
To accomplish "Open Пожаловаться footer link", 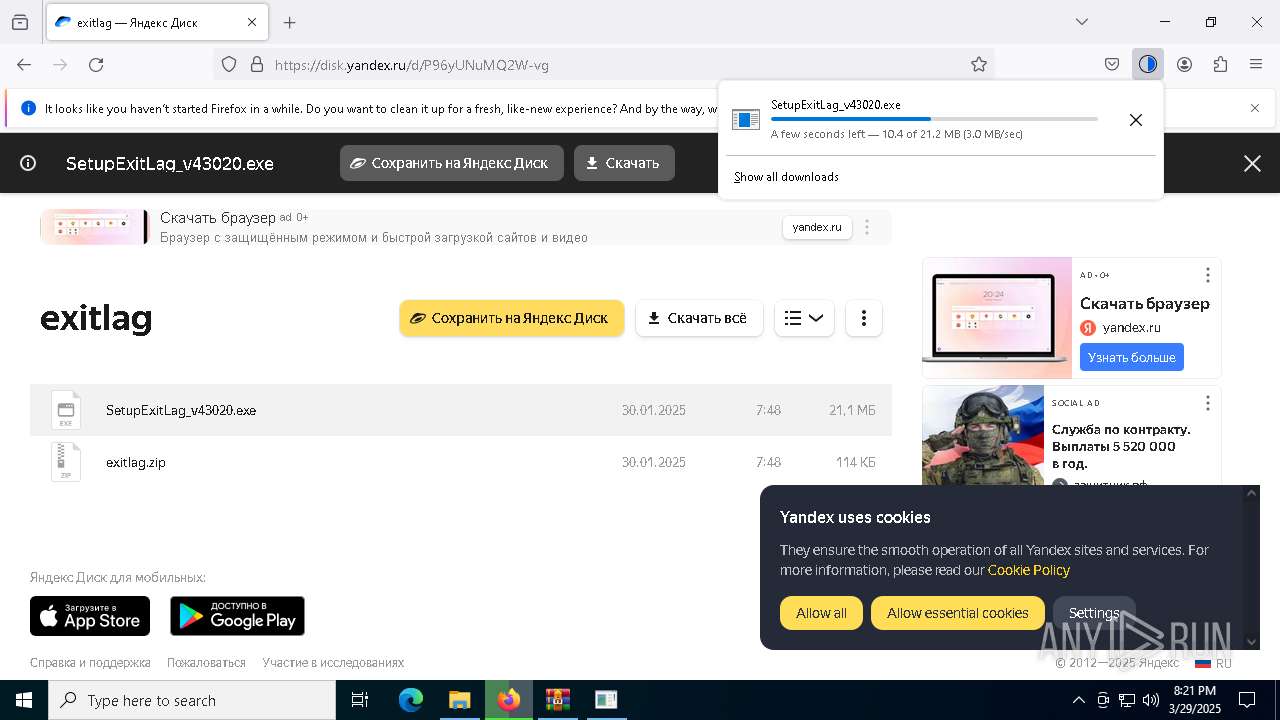I will pos(206,662).
